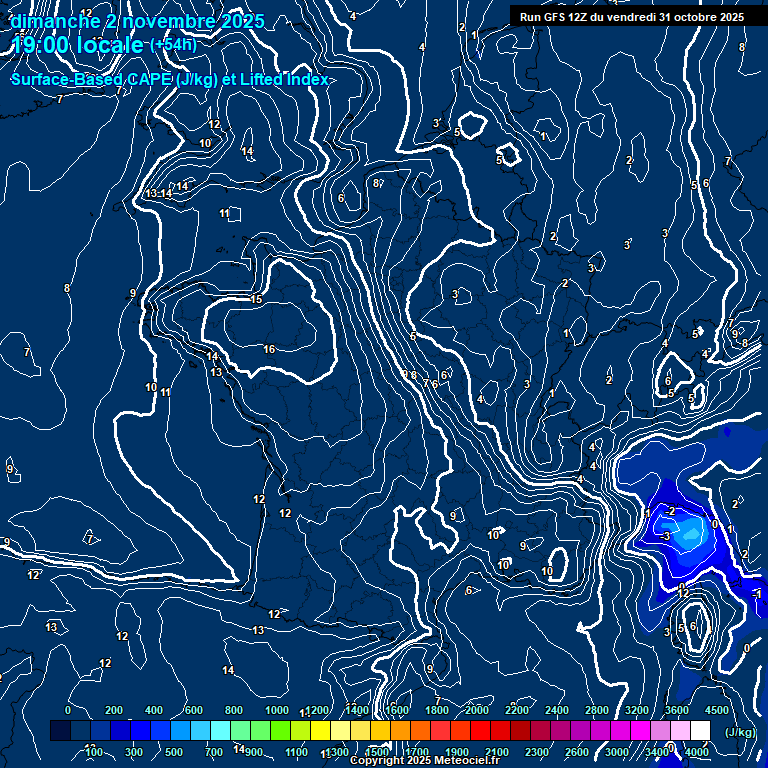Select the light pink swatch before the white one
768x768 pixels.
point(680,730)
